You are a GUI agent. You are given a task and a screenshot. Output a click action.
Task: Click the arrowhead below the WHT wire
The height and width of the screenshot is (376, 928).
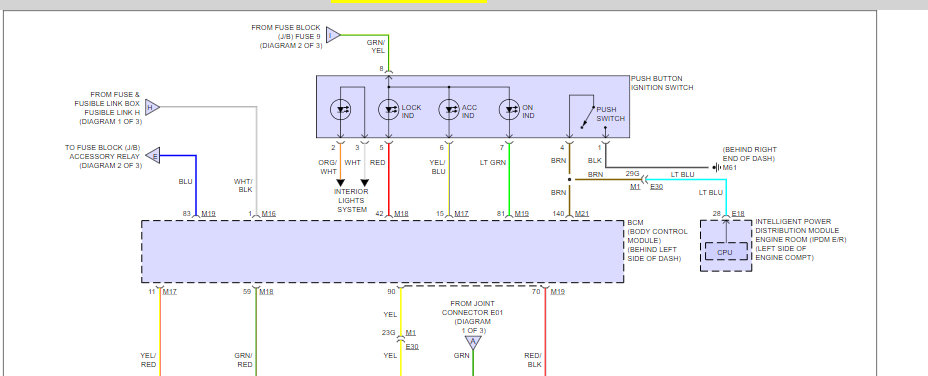tap(365, 182)
